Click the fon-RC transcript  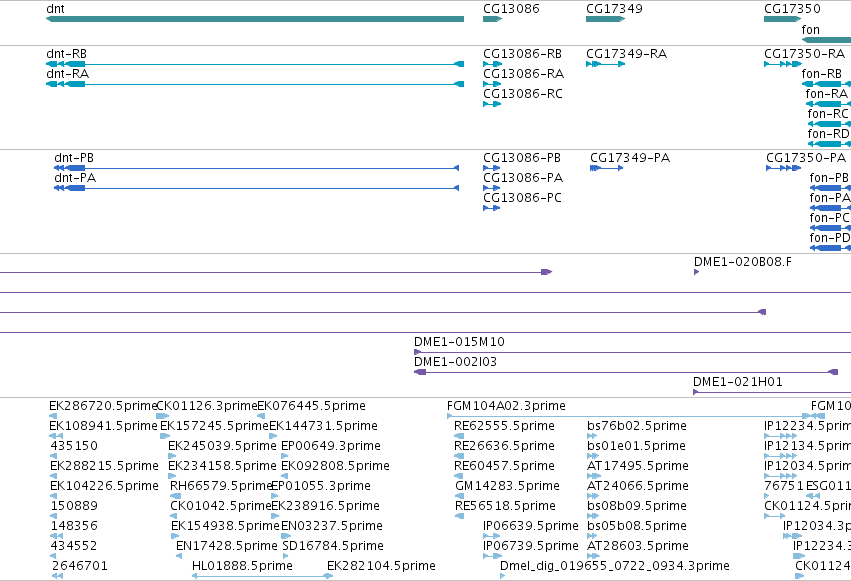(829, 124)
